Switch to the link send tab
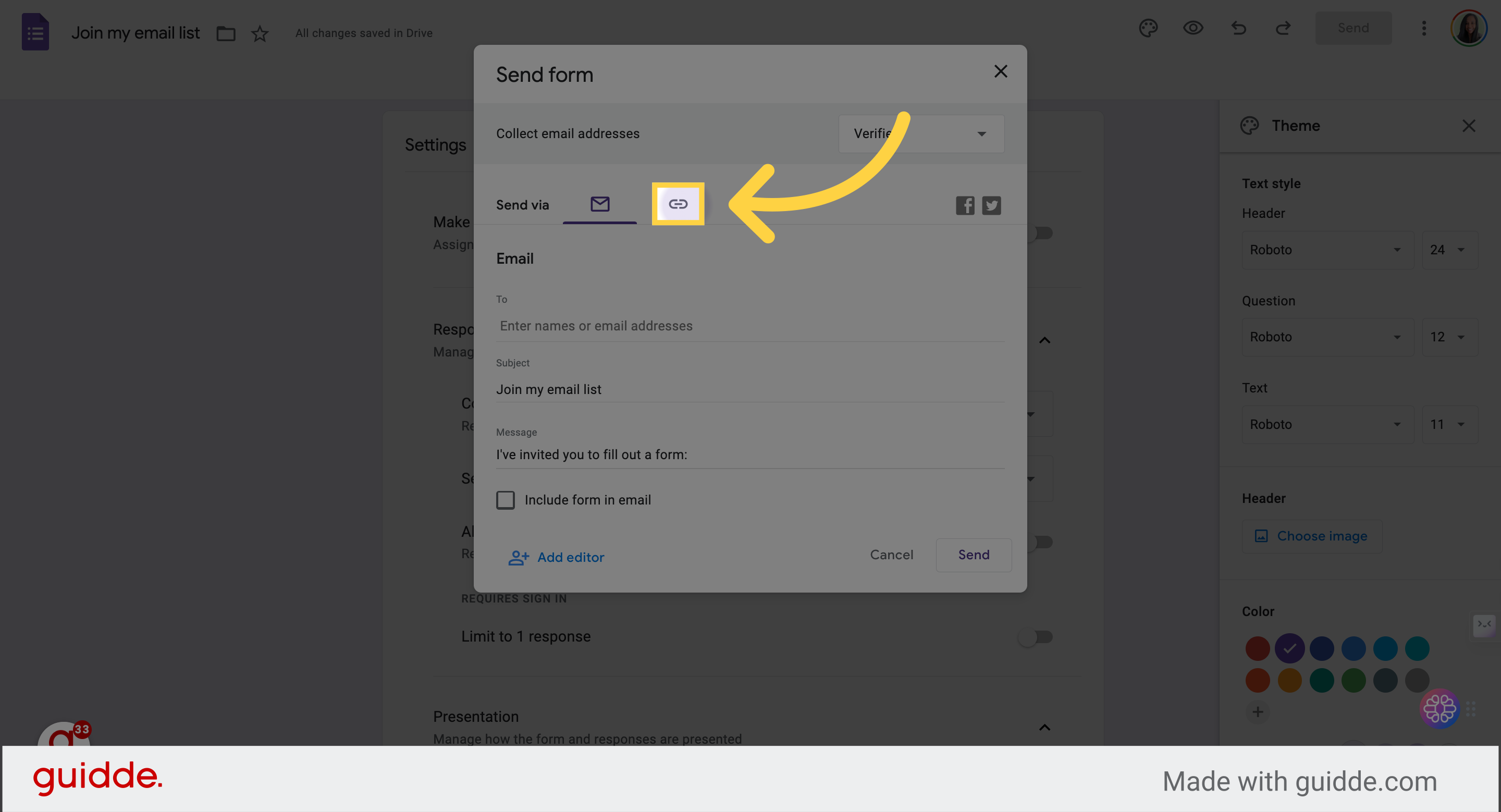Image resolution: width=1501 pixels, height=812 pixels. click(678, 204)
